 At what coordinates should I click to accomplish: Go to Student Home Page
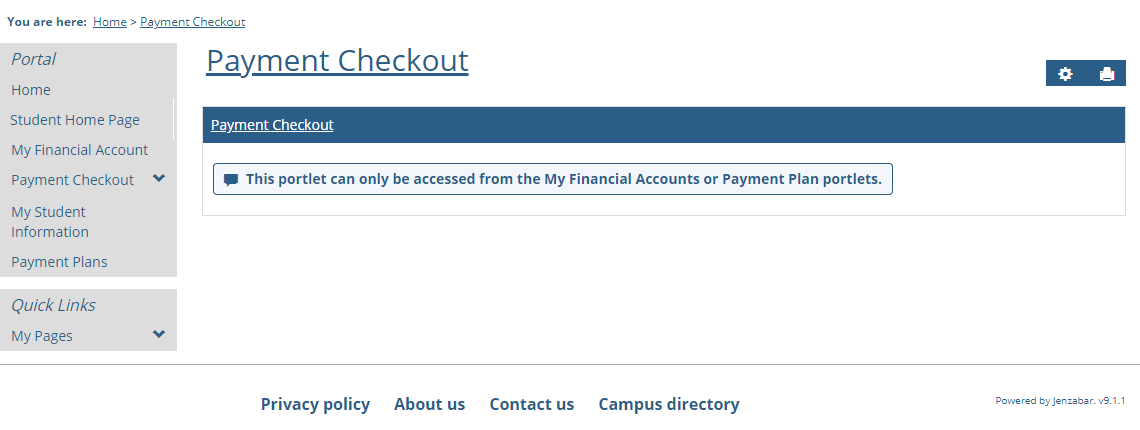[75, 120]
